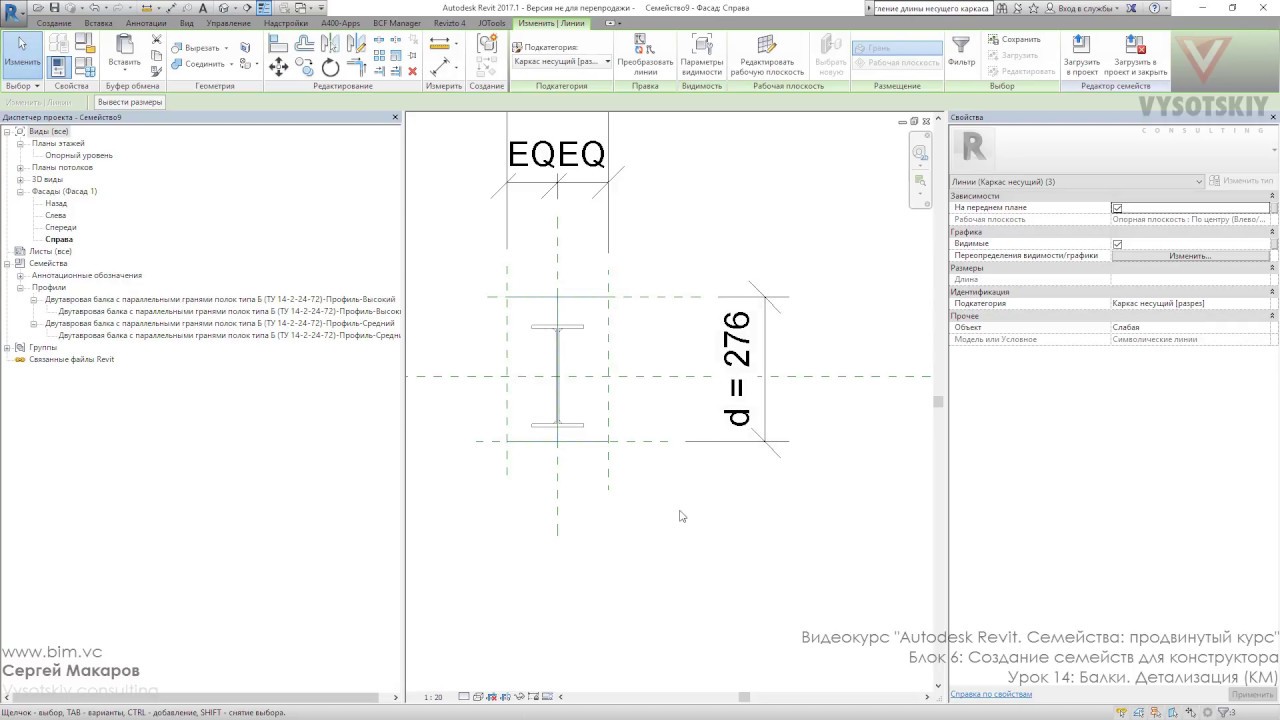The width and height of the screenshot is (1280, 720).
Task: Click the Open folder icon in quick access toolbar
Action: point(39,8)
